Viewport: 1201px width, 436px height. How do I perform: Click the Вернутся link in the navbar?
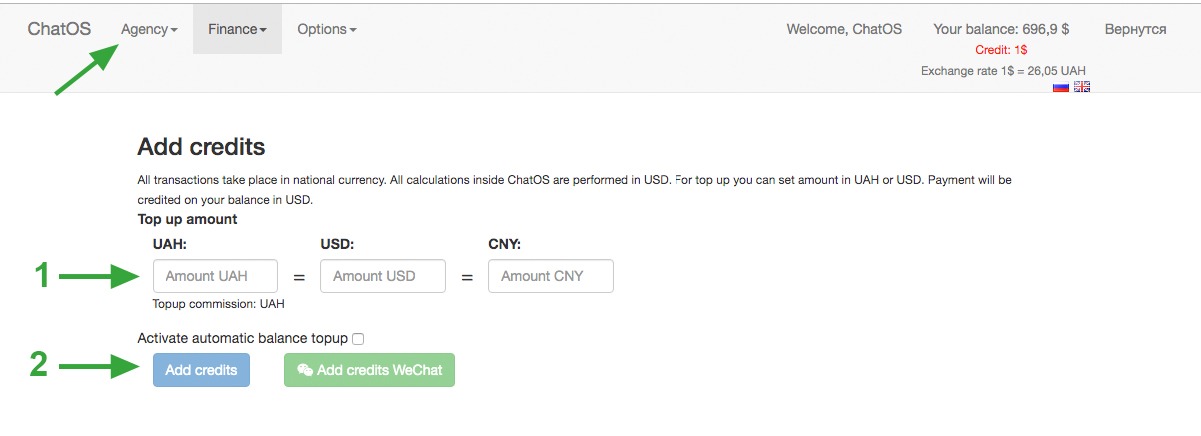[1135, 29]
